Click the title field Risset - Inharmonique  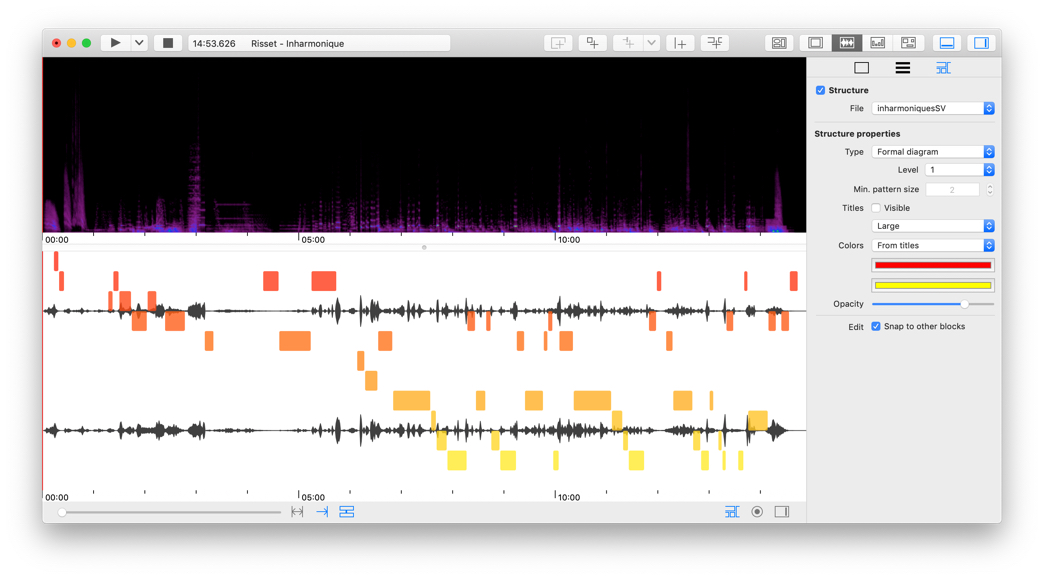point(298,43)
